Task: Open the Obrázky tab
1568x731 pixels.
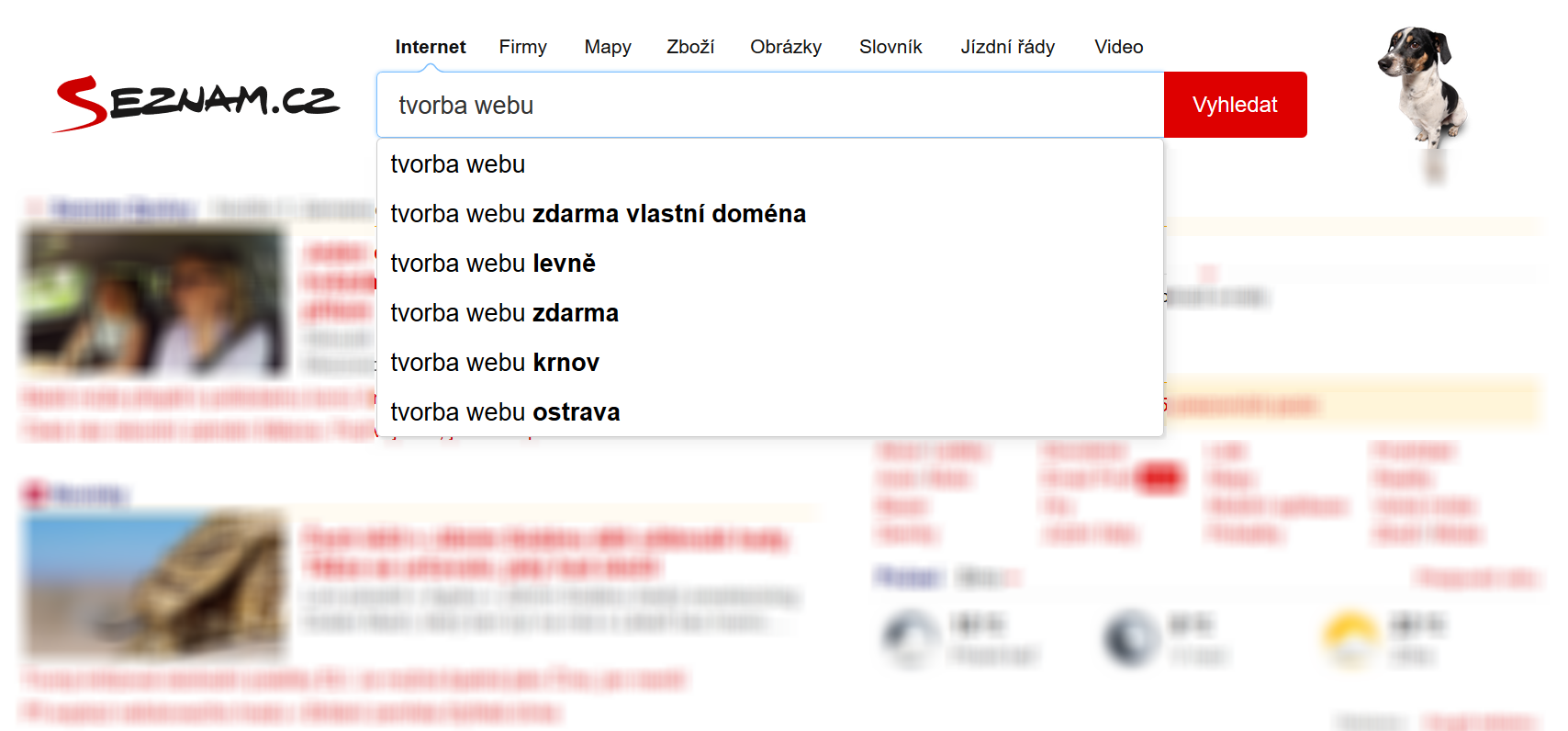Action: (x=786, y=47)
